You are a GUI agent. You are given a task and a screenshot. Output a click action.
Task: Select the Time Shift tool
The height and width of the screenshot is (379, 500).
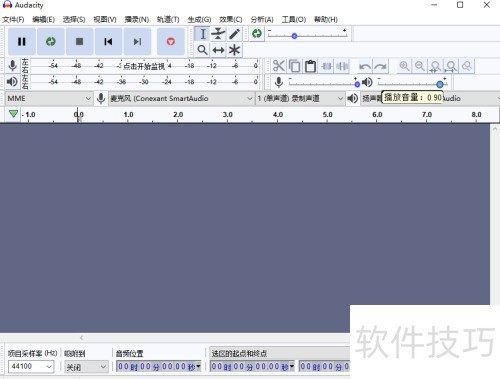(218, 50)
